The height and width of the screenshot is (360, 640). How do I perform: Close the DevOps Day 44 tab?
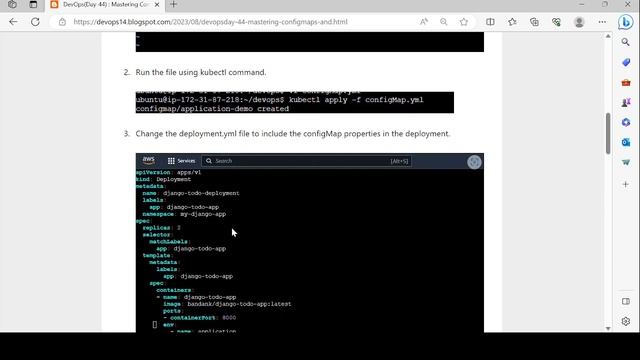click(x=157, y=4)
